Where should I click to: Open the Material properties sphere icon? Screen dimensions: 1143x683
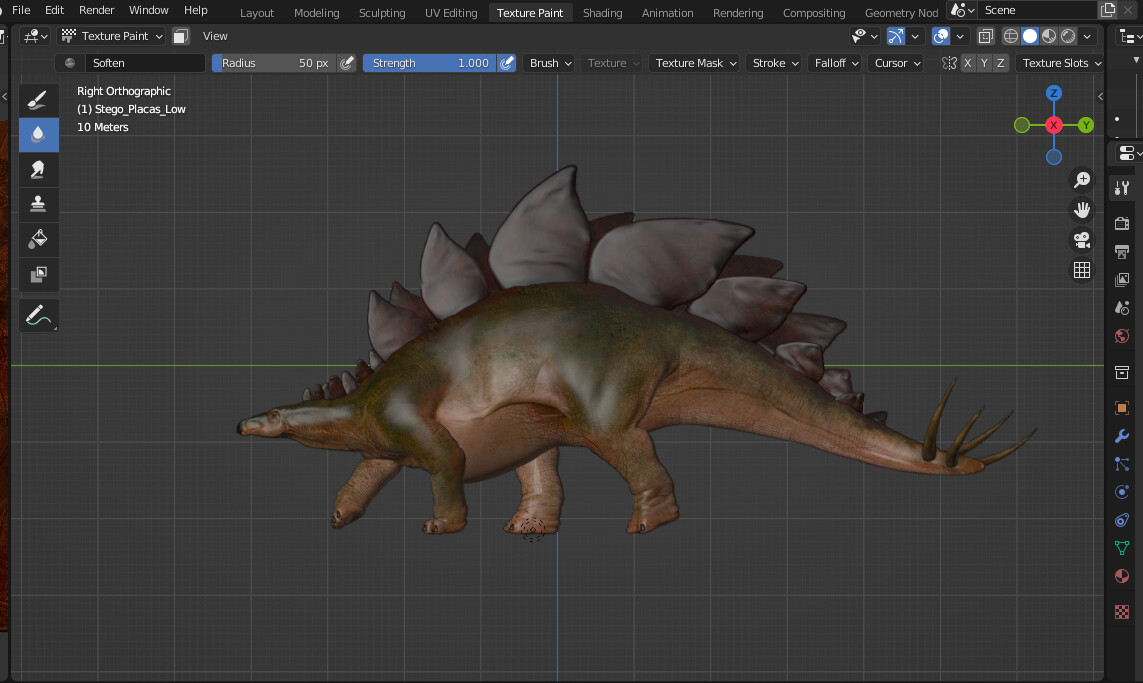[1121, 576]
